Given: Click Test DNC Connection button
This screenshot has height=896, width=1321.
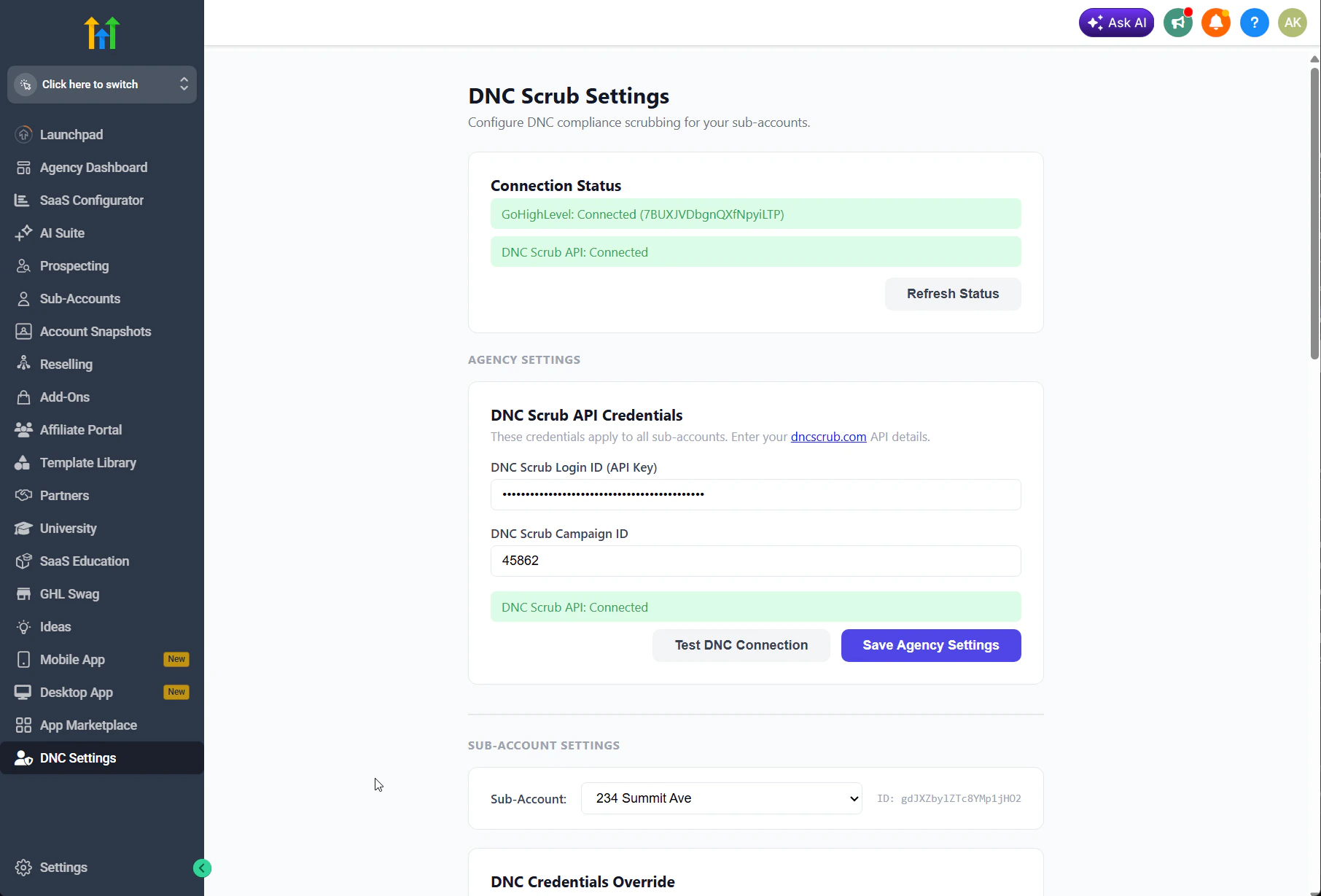Looking at the screenshot, I should pyautogui.click(x=741, y=645).
